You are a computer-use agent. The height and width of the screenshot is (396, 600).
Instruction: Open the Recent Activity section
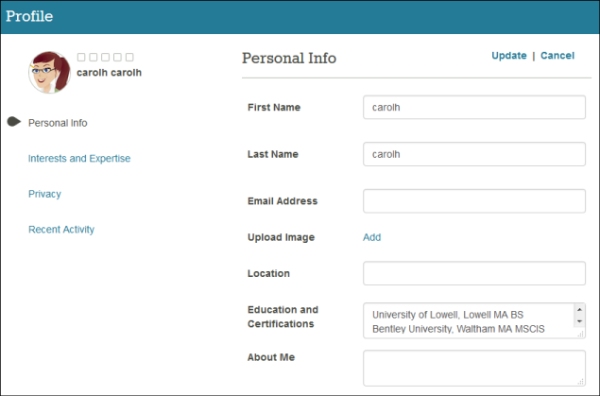tap(61, 230)
